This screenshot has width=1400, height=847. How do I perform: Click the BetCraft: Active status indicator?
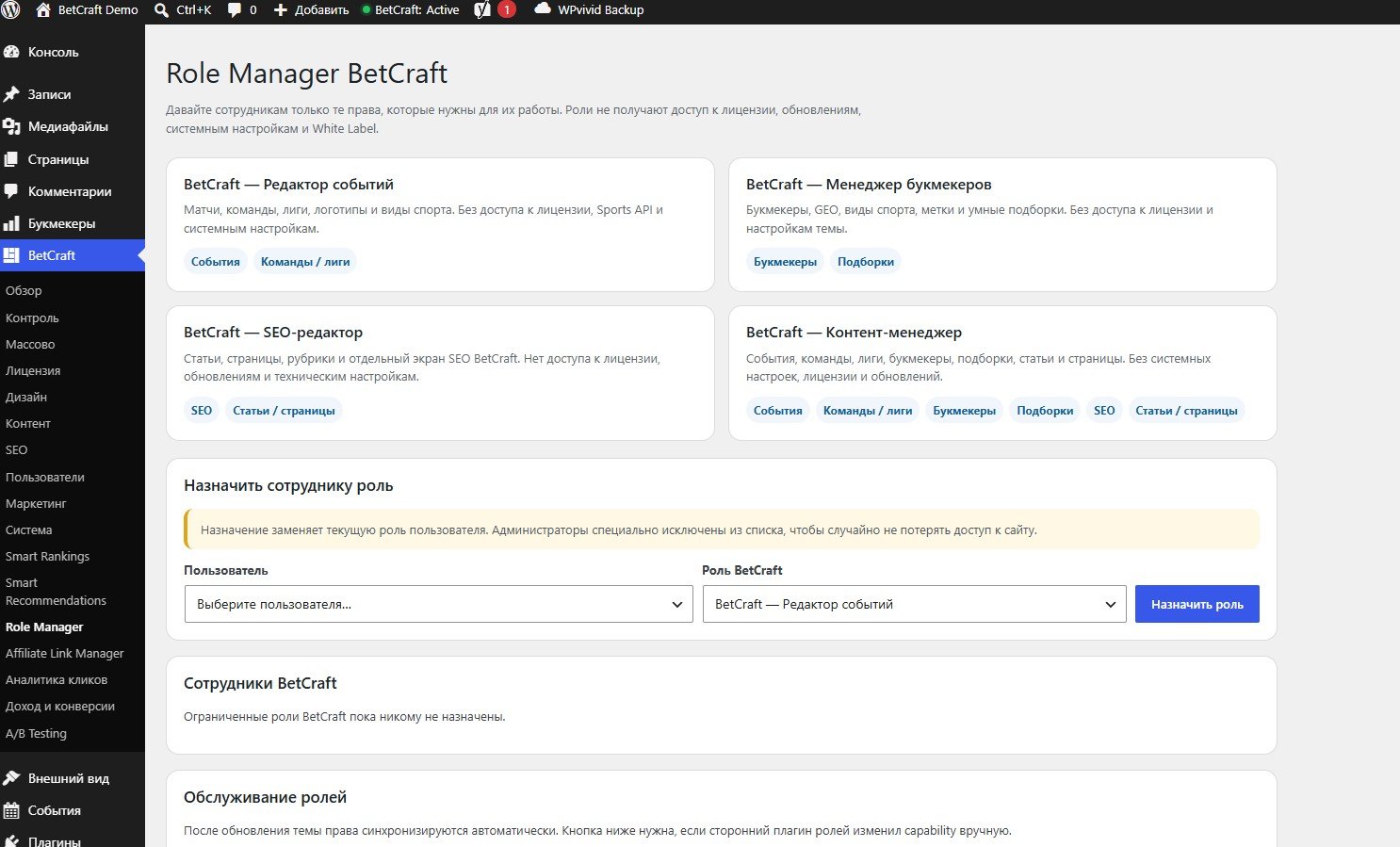click(411, 10)
